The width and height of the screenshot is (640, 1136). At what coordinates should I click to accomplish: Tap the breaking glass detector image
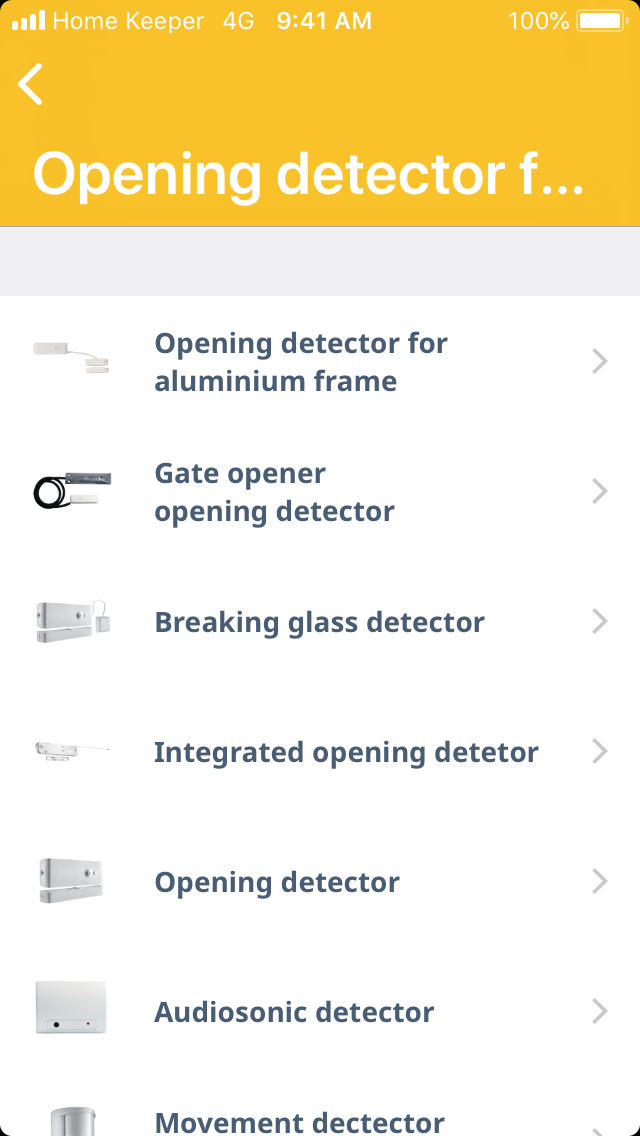coord(71,621)
